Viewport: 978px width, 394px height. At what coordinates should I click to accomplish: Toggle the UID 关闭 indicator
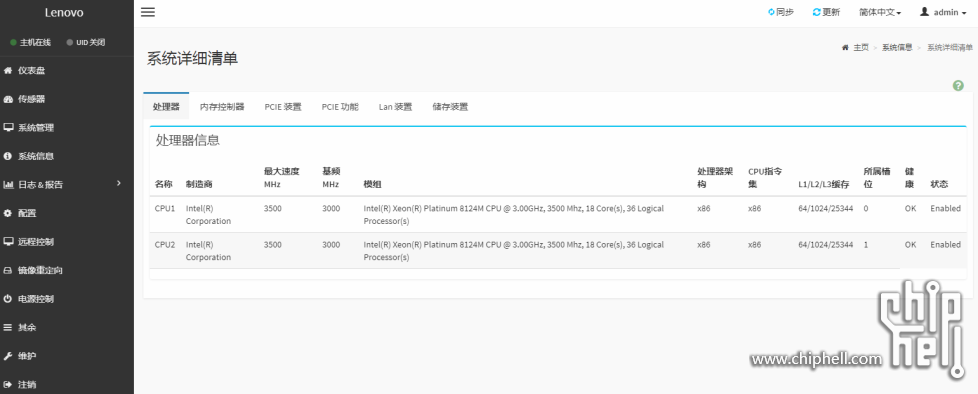point(69,42)
